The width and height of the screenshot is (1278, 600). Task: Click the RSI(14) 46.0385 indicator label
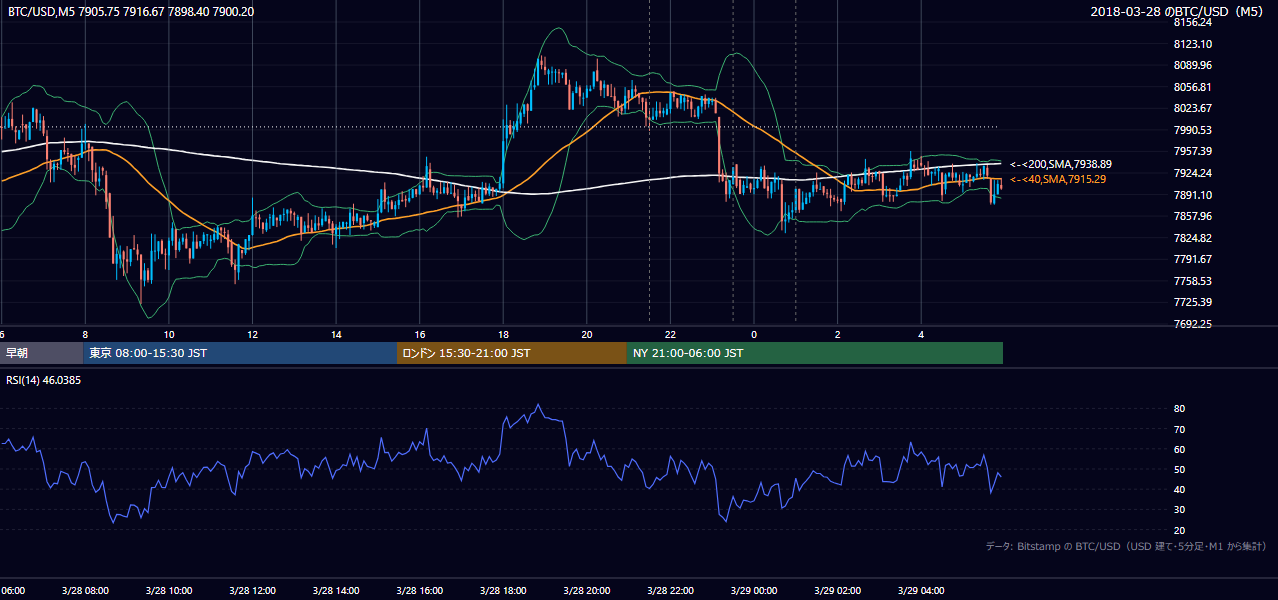pos(44,380)
